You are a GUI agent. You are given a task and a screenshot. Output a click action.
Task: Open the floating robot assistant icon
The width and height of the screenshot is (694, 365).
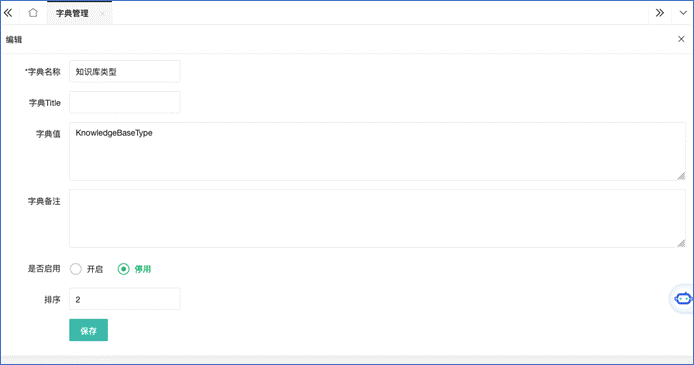tap(682, 299)
